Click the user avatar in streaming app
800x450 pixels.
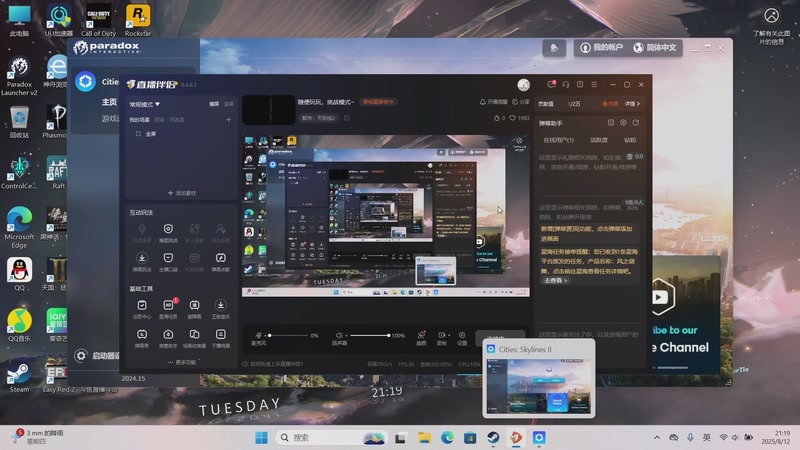[523, 85]
